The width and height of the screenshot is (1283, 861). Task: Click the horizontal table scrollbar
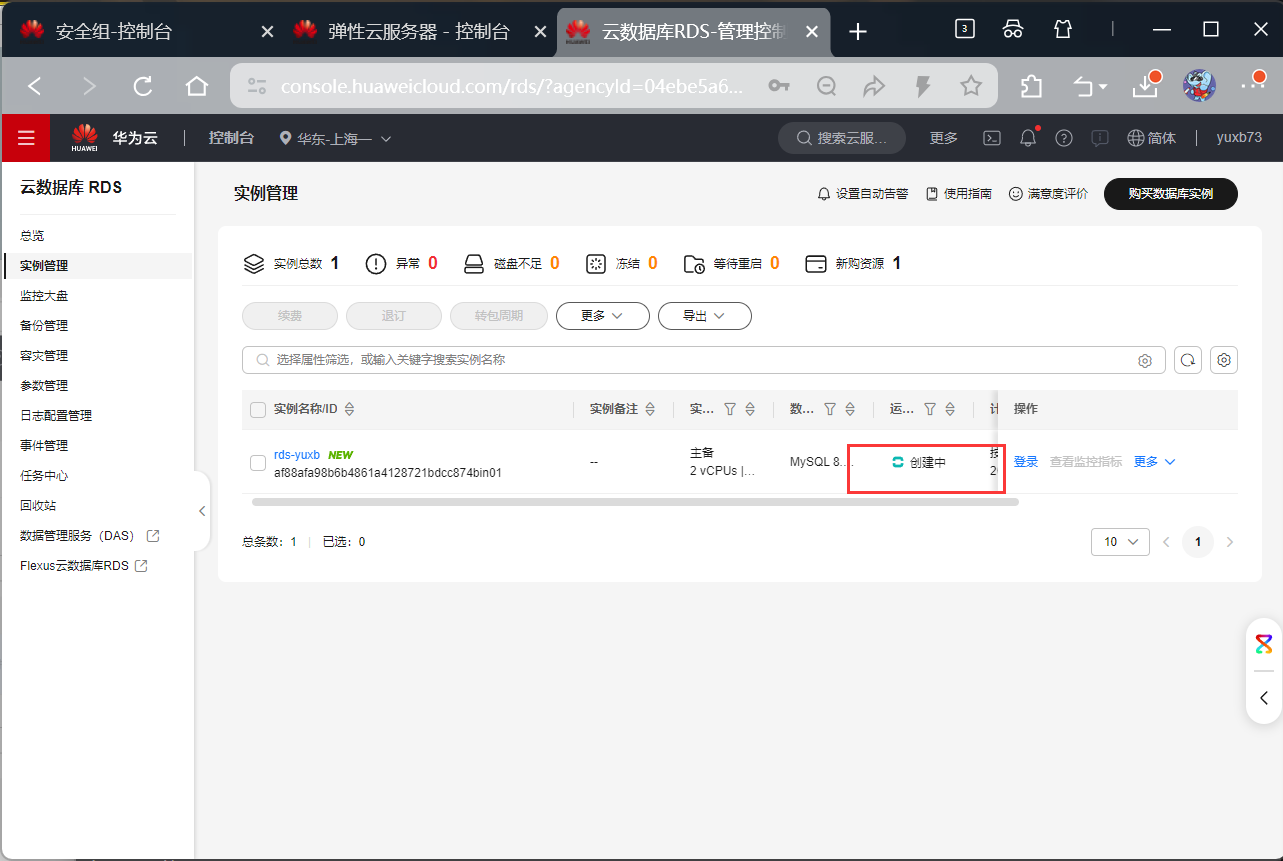(634, 501)
